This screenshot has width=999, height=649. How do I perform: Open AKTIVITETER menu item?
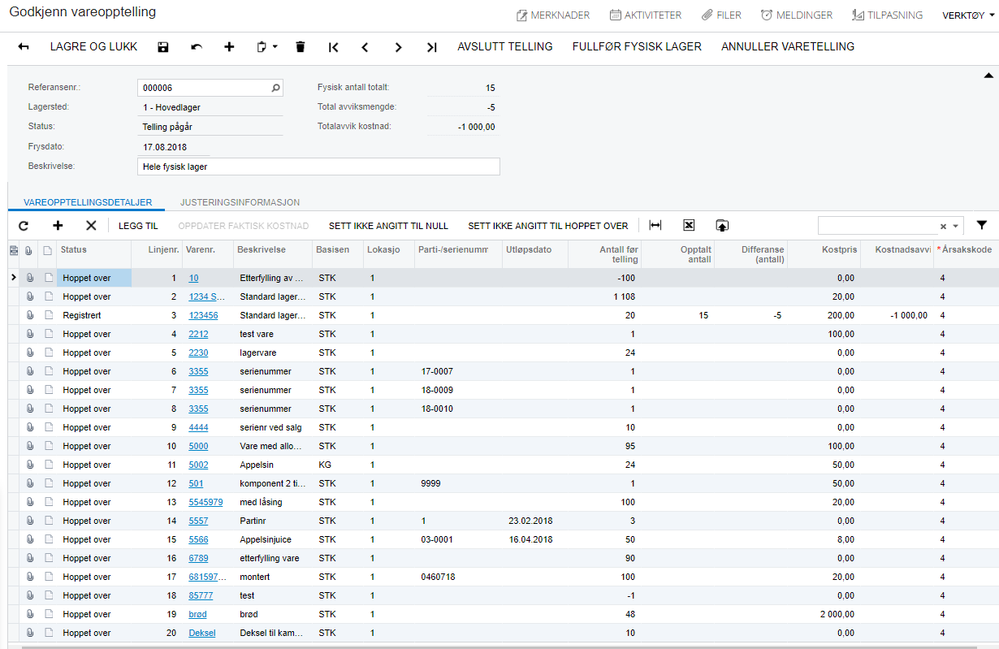[x=645, y=15]
